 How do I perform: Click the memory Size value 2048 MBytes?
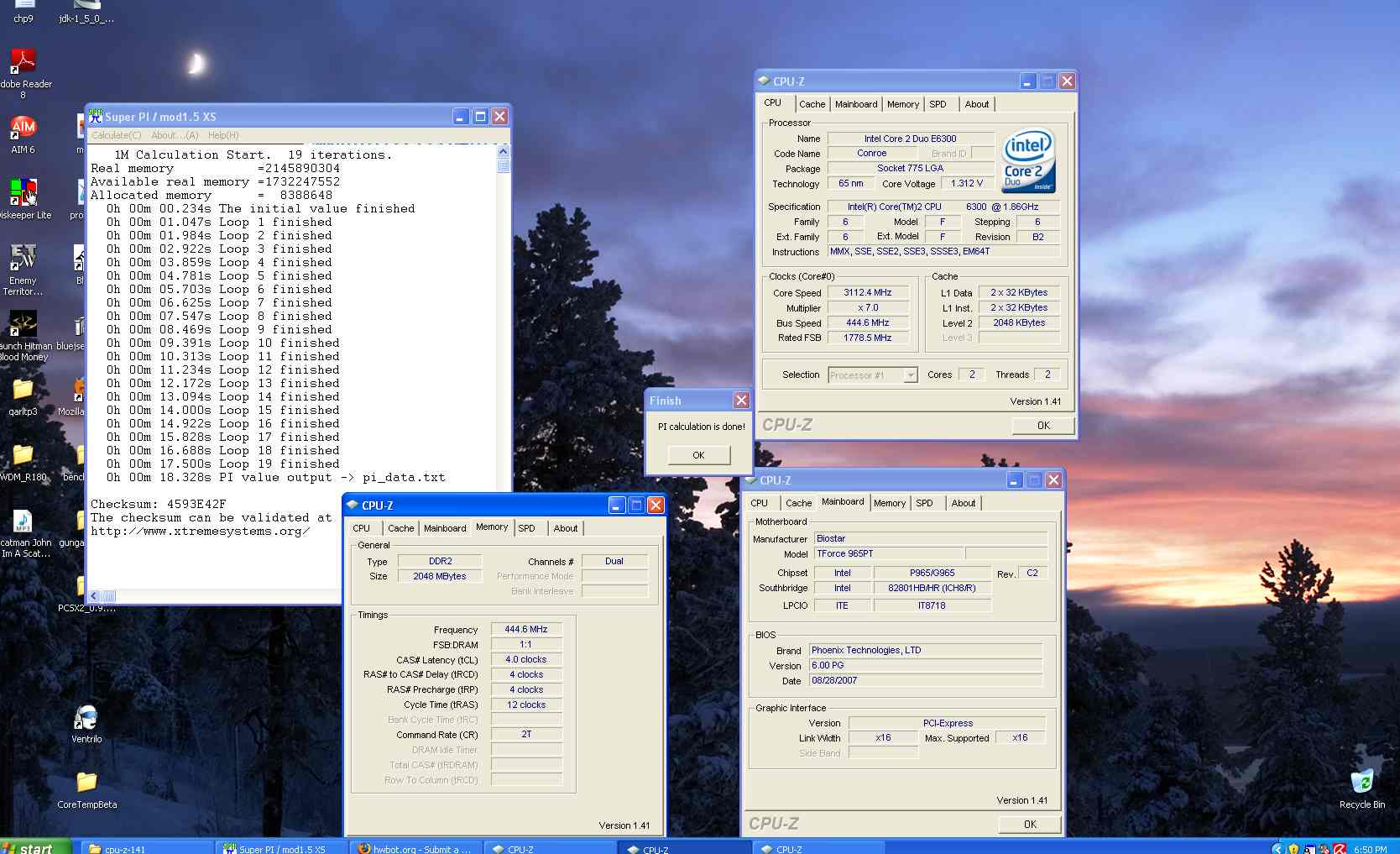440,576
